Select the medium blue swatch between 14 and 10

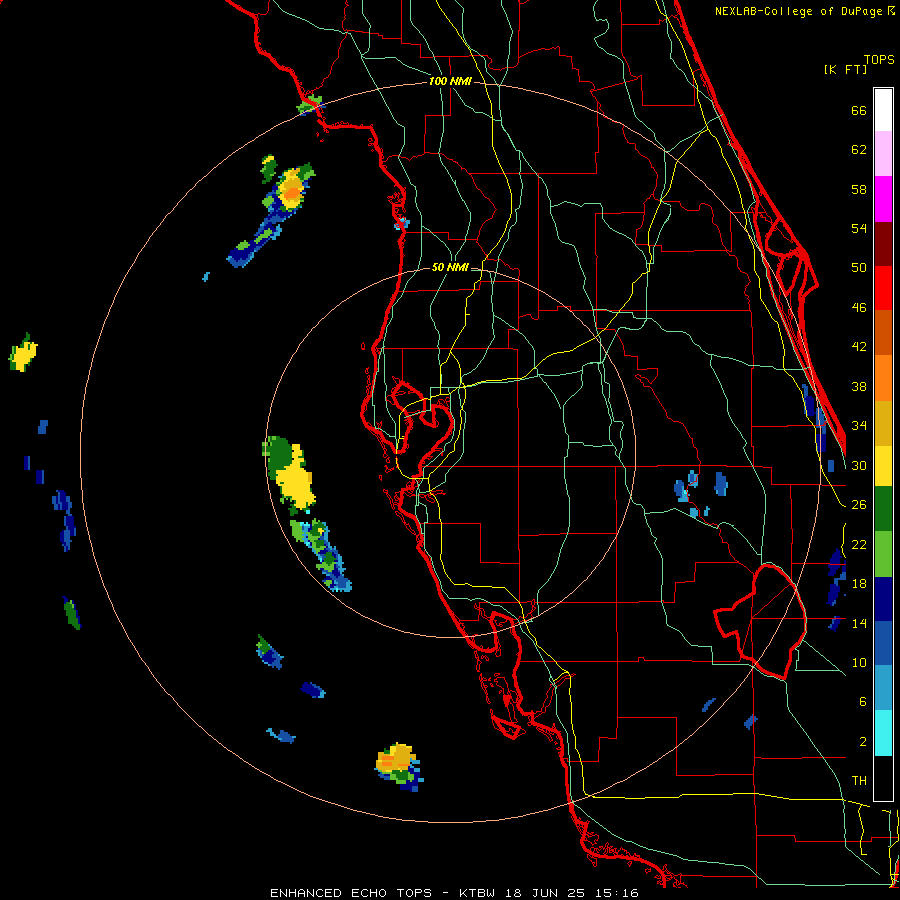point(883,644)
